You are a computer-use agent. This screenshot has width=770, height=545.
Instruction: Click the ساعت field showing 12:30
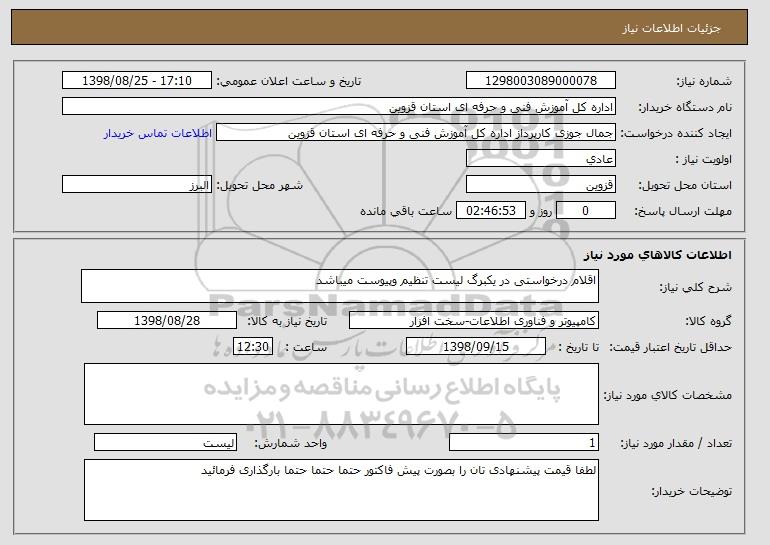253,347
